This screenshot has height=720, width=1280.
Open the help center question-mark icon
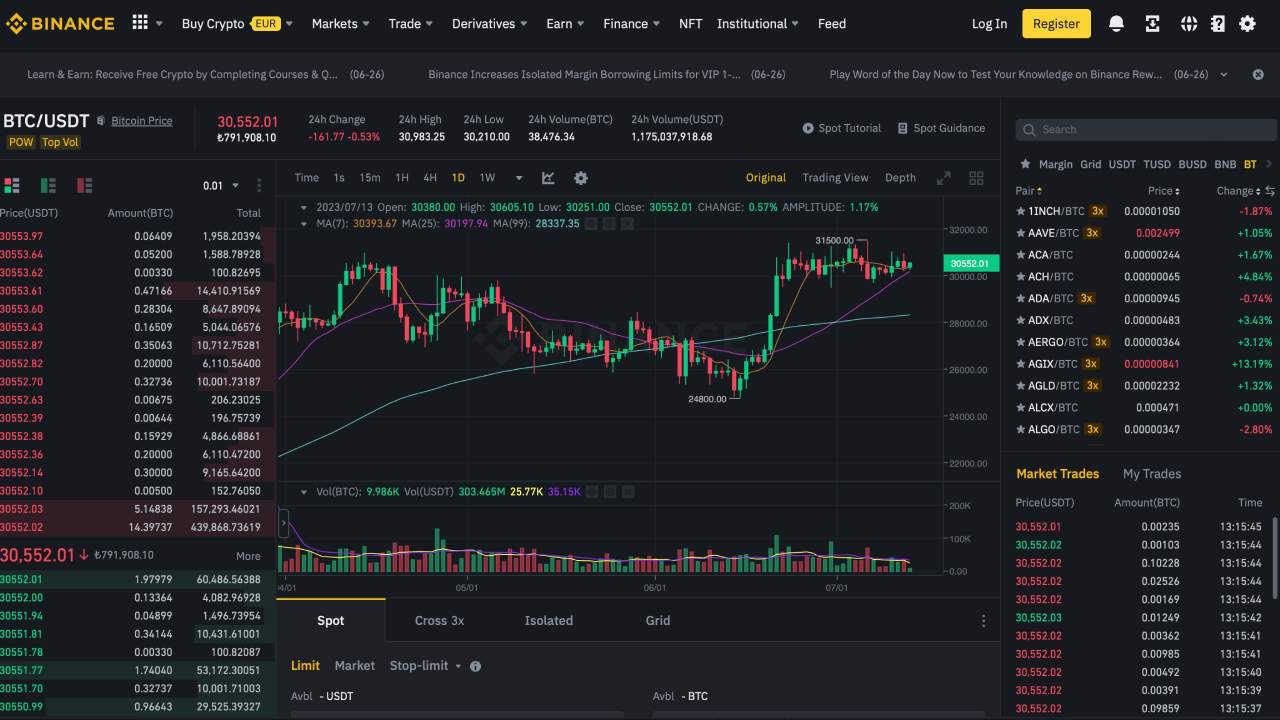[1217, 24]
